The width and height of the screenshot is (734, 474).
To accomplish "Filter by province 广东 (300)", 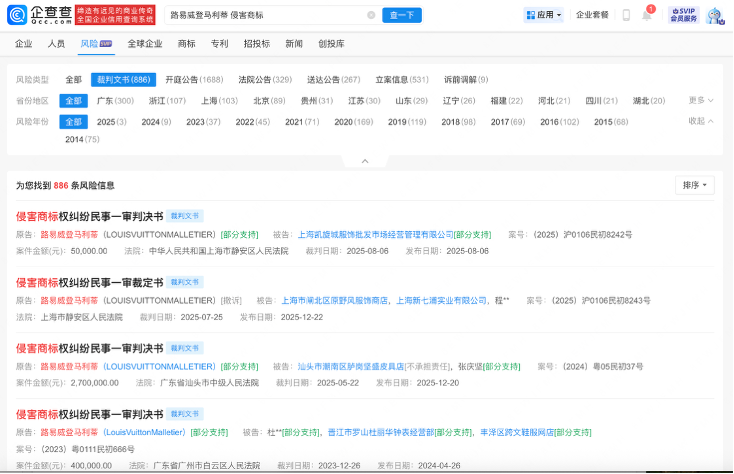I will coord(115,101).
